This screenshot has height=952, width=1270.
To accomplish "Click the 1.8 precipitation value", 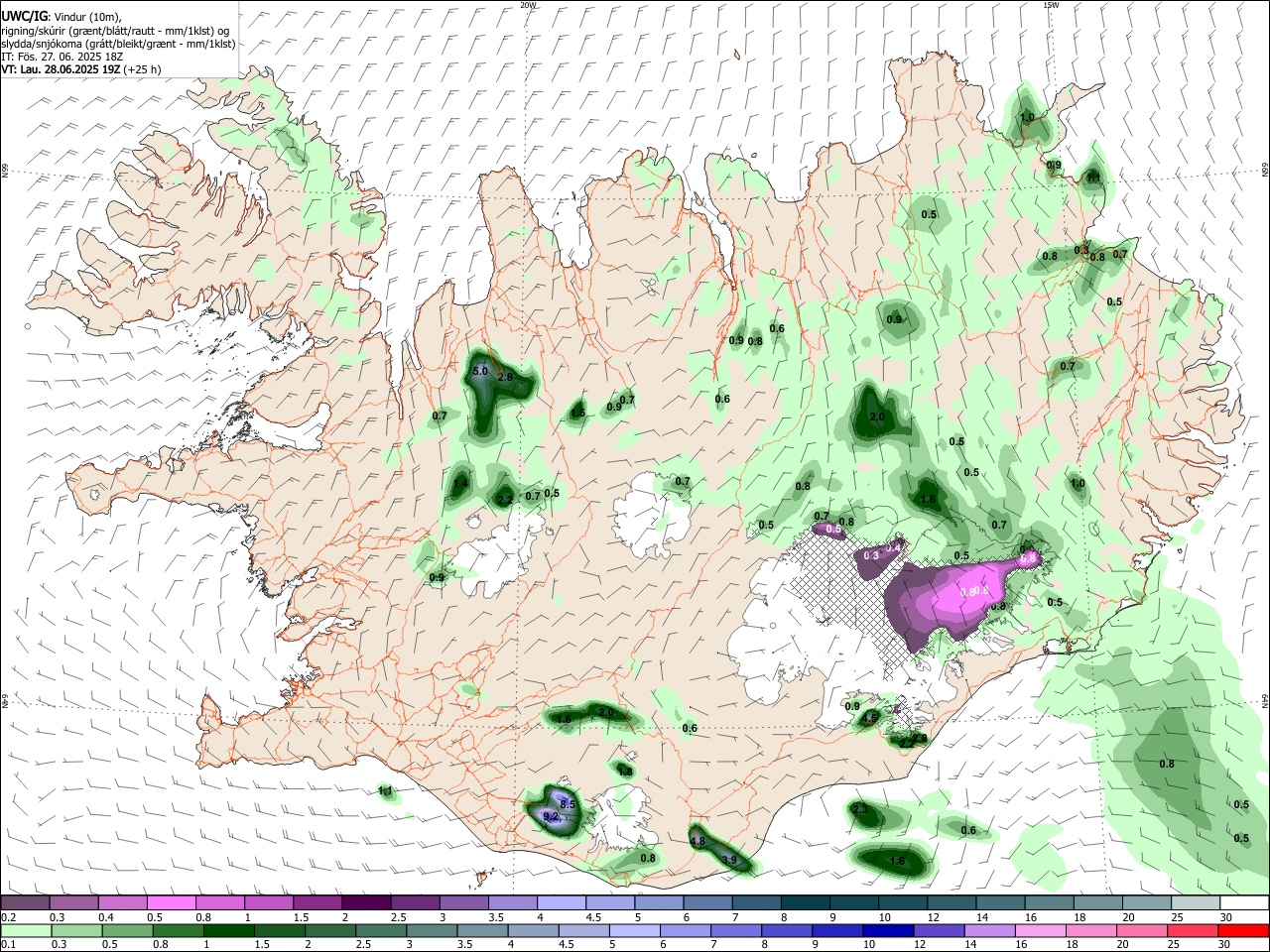I will click(625, 771).
